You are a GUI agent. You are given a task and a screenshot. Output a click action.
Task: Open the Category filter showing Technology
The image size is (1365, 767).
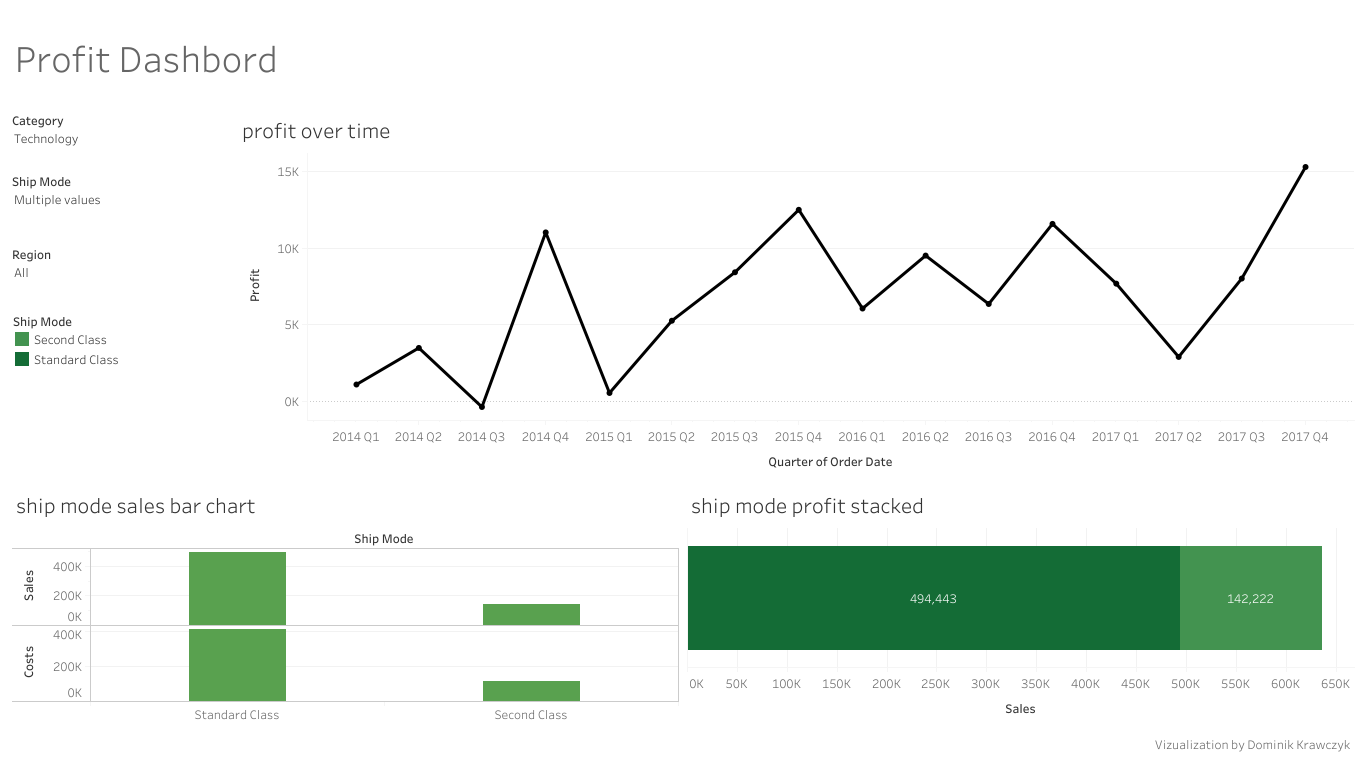tap(46, 139)
